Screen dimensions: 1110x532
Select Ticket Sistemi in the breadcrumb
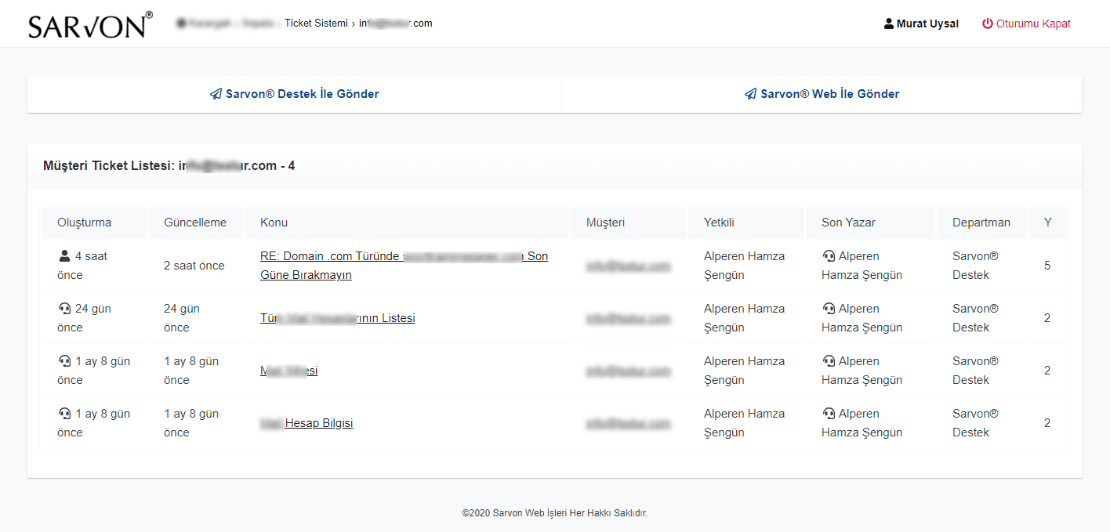[316, 23]
